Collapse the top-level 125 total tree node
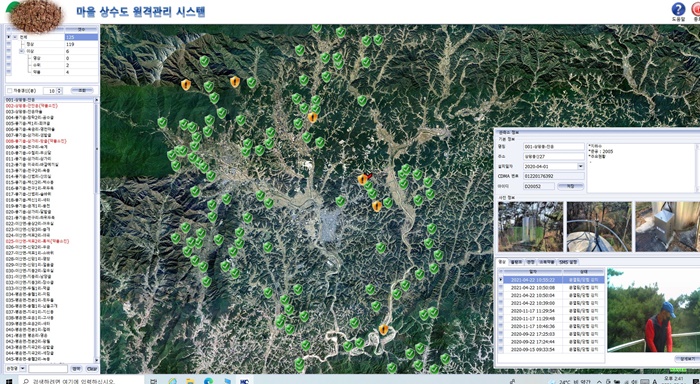Screen dimensions: 700x384 click(15, 37)
